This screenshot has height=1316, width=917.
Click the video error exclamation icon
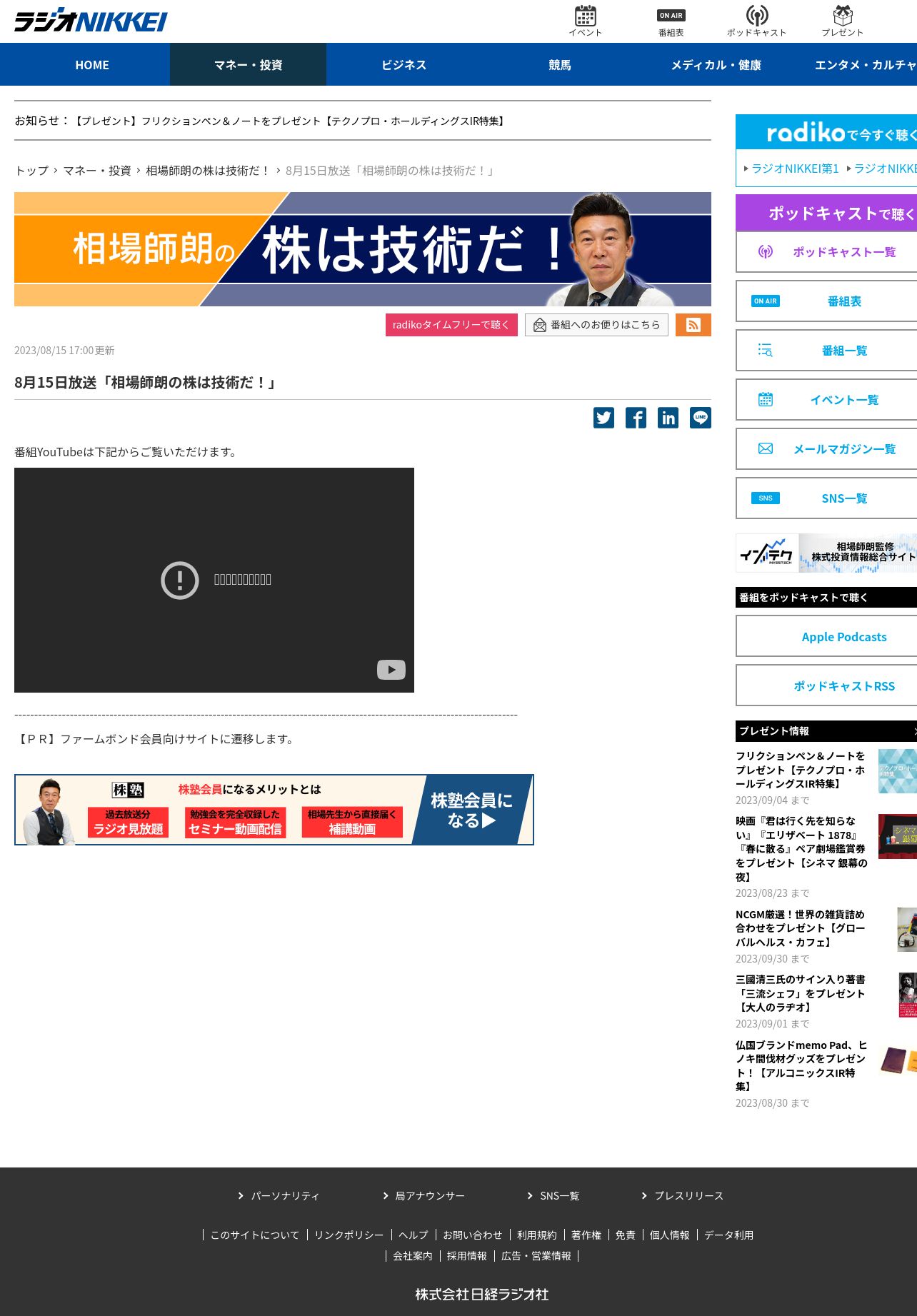pos(179,580)
